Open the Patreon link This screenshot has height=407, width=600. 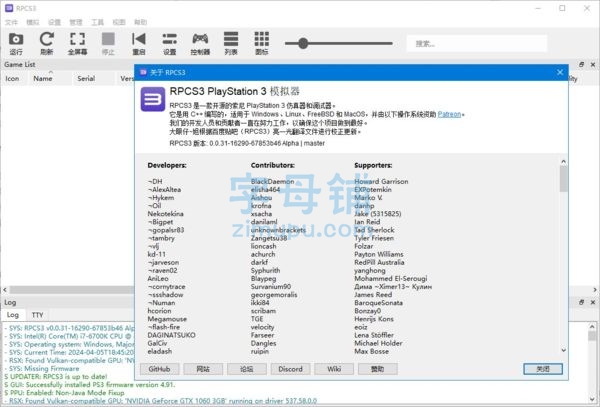click(x=449, y=114)
